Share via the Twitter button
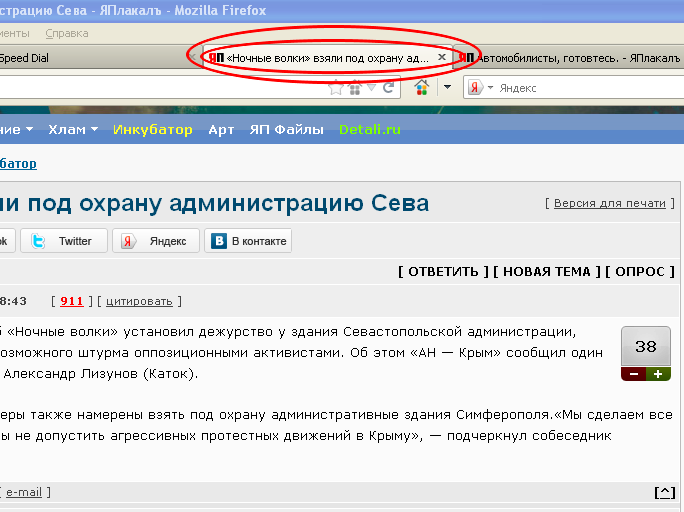Image resolution: width=684 pixels, height=512 pixels. point(64,241)
